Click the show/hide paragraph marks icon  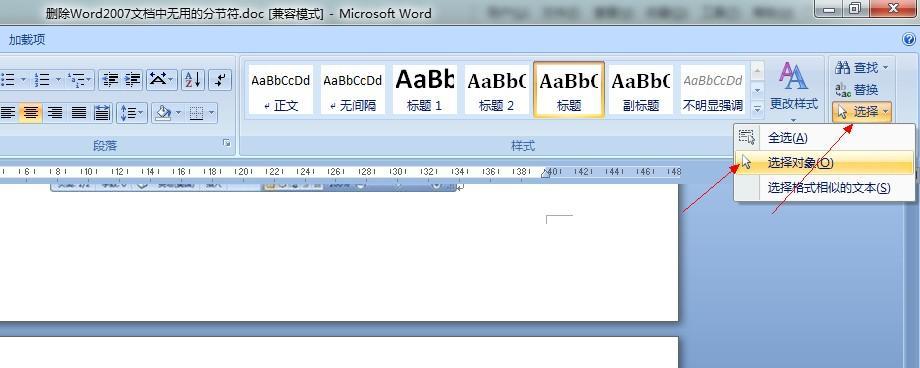pos(220,80)
